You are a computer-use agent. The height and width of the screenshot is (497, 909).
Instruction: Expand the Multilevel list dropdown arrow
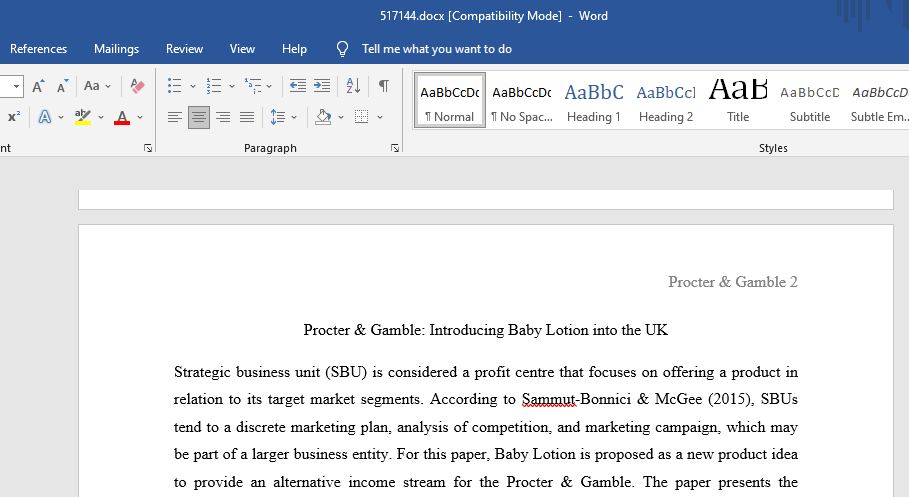[269, 86]
